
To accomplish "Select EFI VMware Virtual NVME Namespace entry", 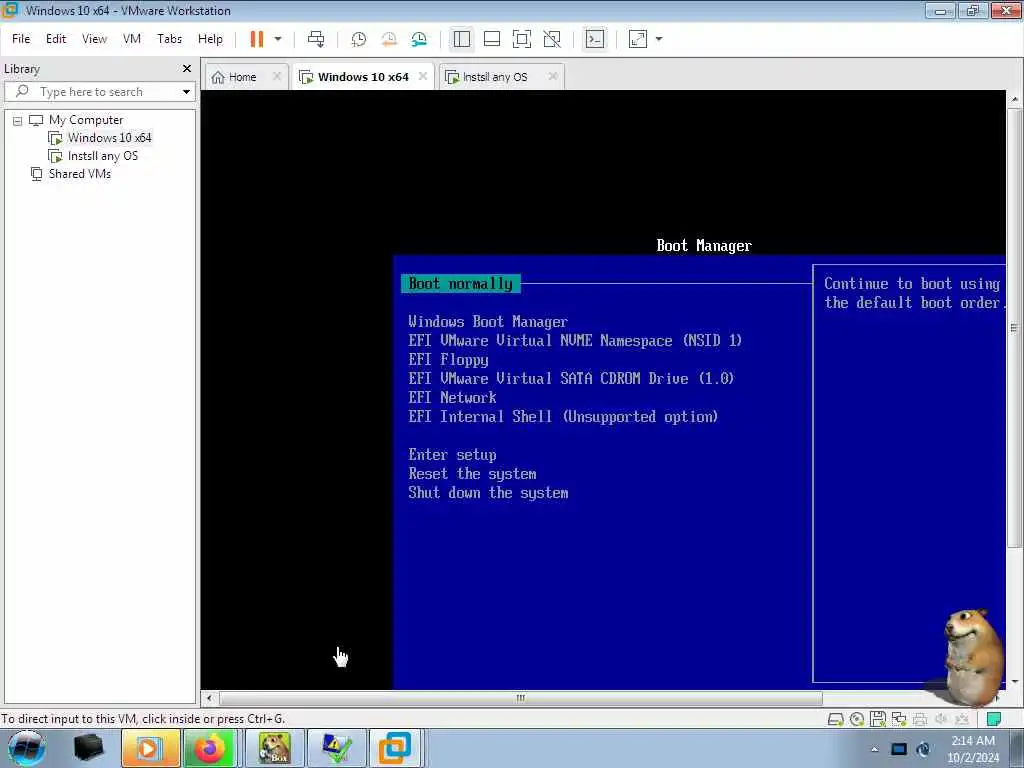I will click(x=575, y=340).
